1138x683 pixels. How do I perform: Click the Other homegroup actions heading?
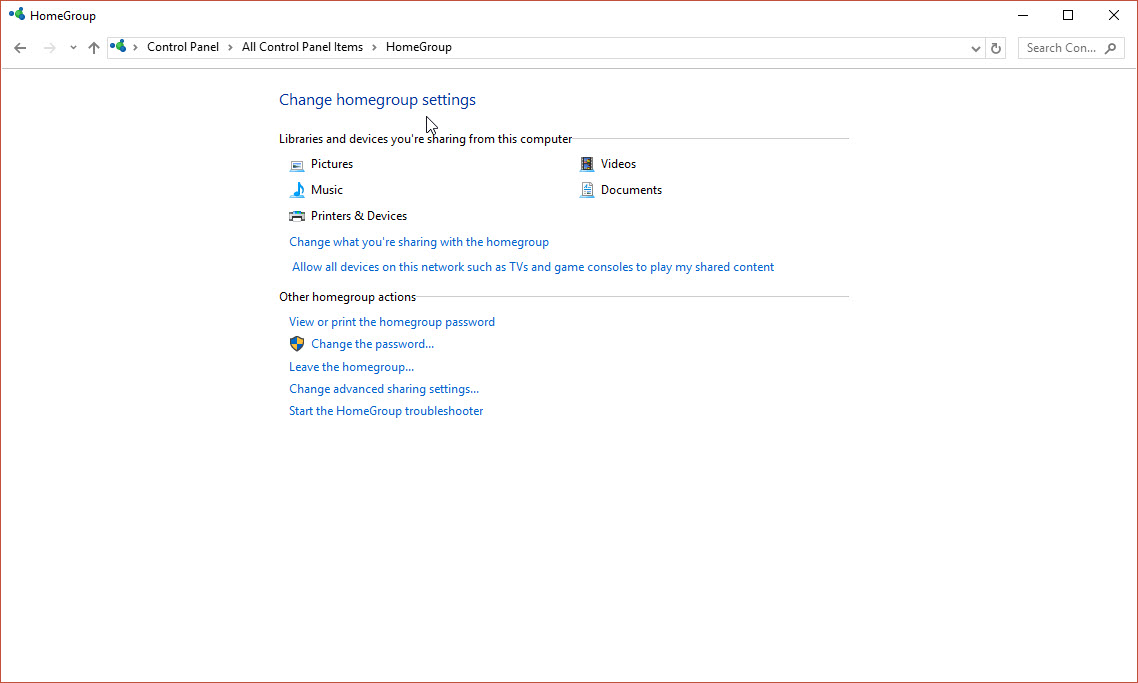pyautogui.click(x=348, y=297)
